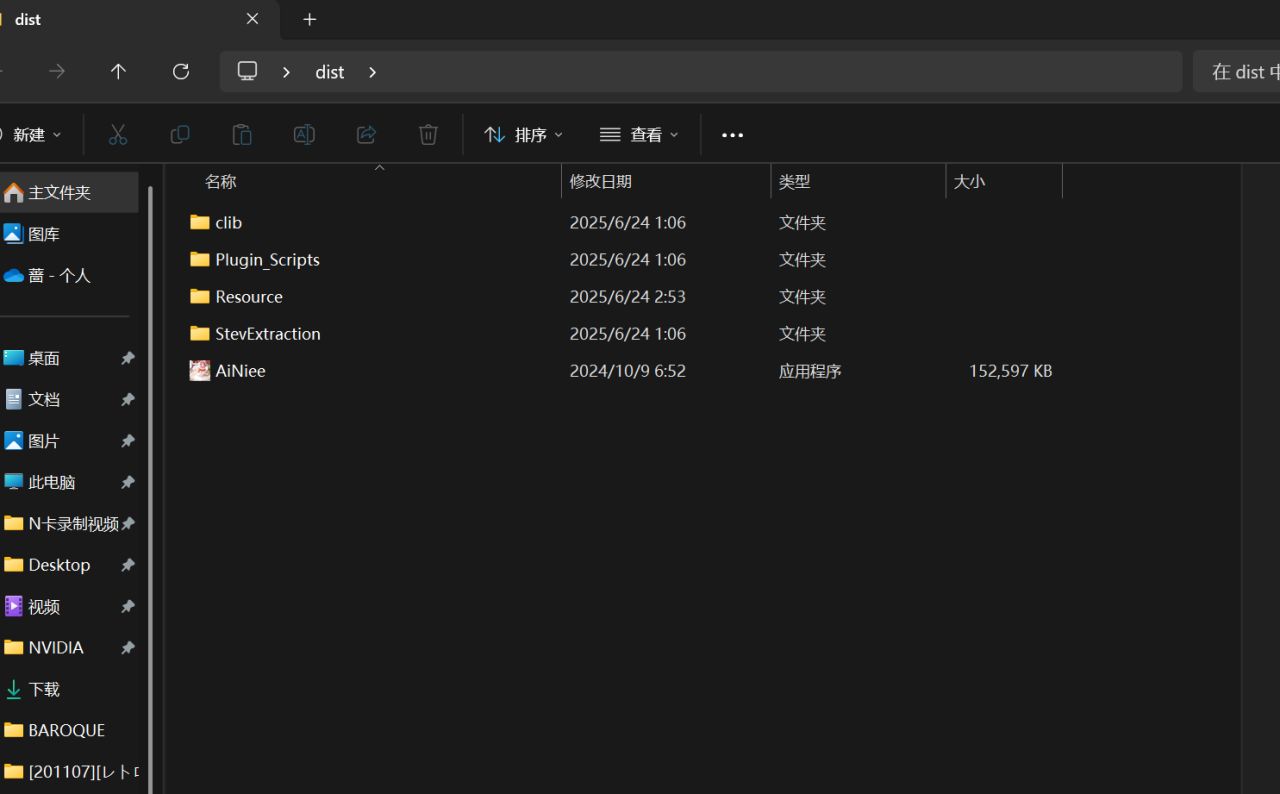This screenshot has height=794, width=1280.
Task: Click the Cut scissors icon in toolbar
Action: (x=118, y=134)
